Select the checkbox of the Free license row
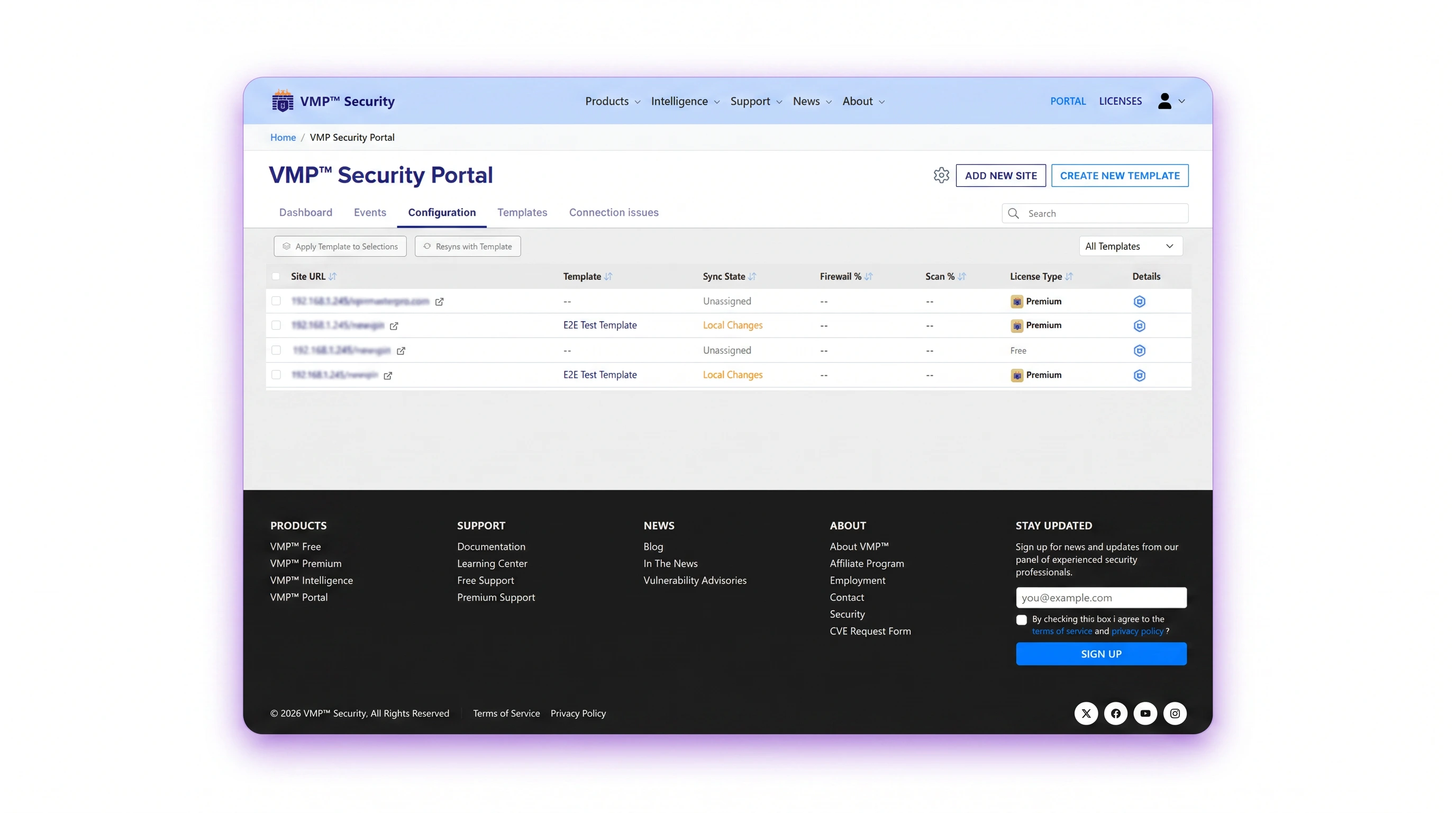This screenshot has width=1456, height=813. tap(276, 350)
